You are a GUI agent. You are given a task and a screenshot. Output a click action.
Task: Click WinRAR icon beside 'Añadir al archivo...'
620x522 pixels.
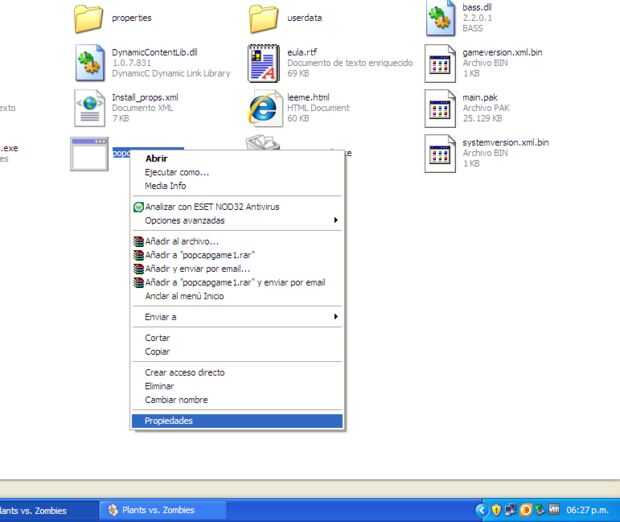[138, 241]
